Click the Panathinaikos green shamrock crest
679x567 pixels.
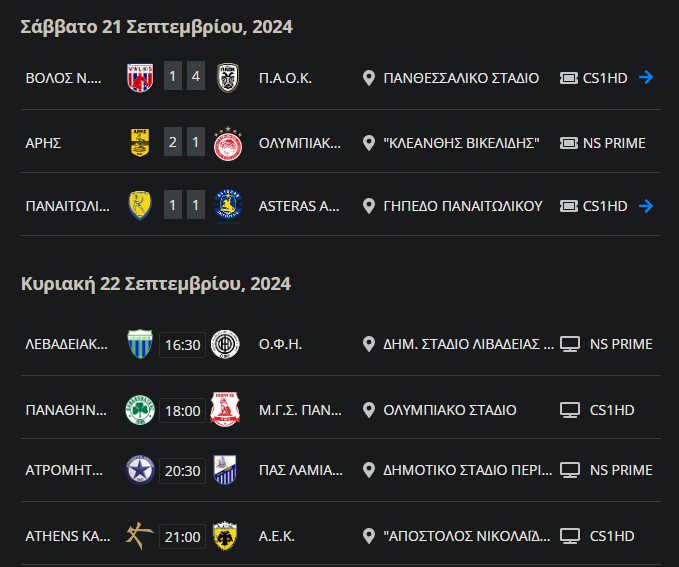[140, 409]
